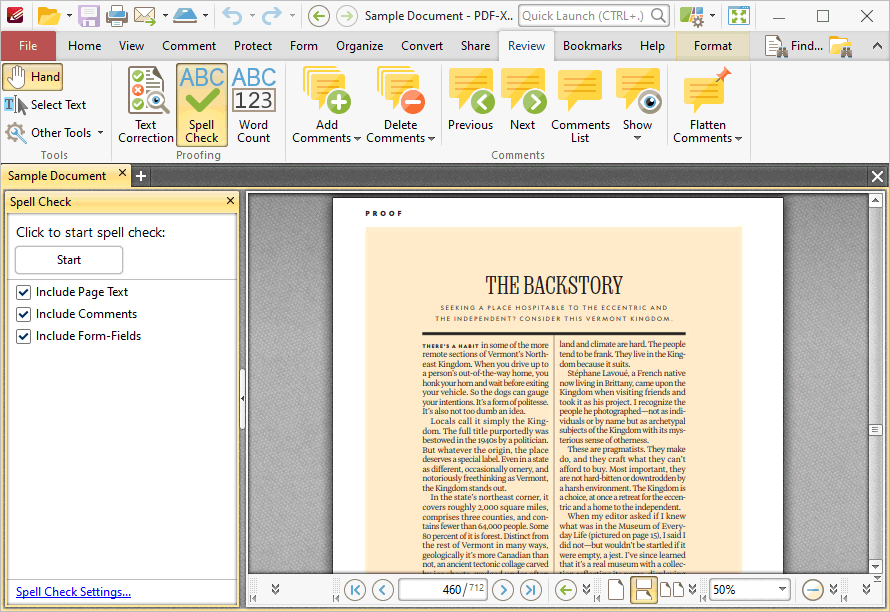Click the page number input field
The image size is (890, 612).
[x=443, y=590]
